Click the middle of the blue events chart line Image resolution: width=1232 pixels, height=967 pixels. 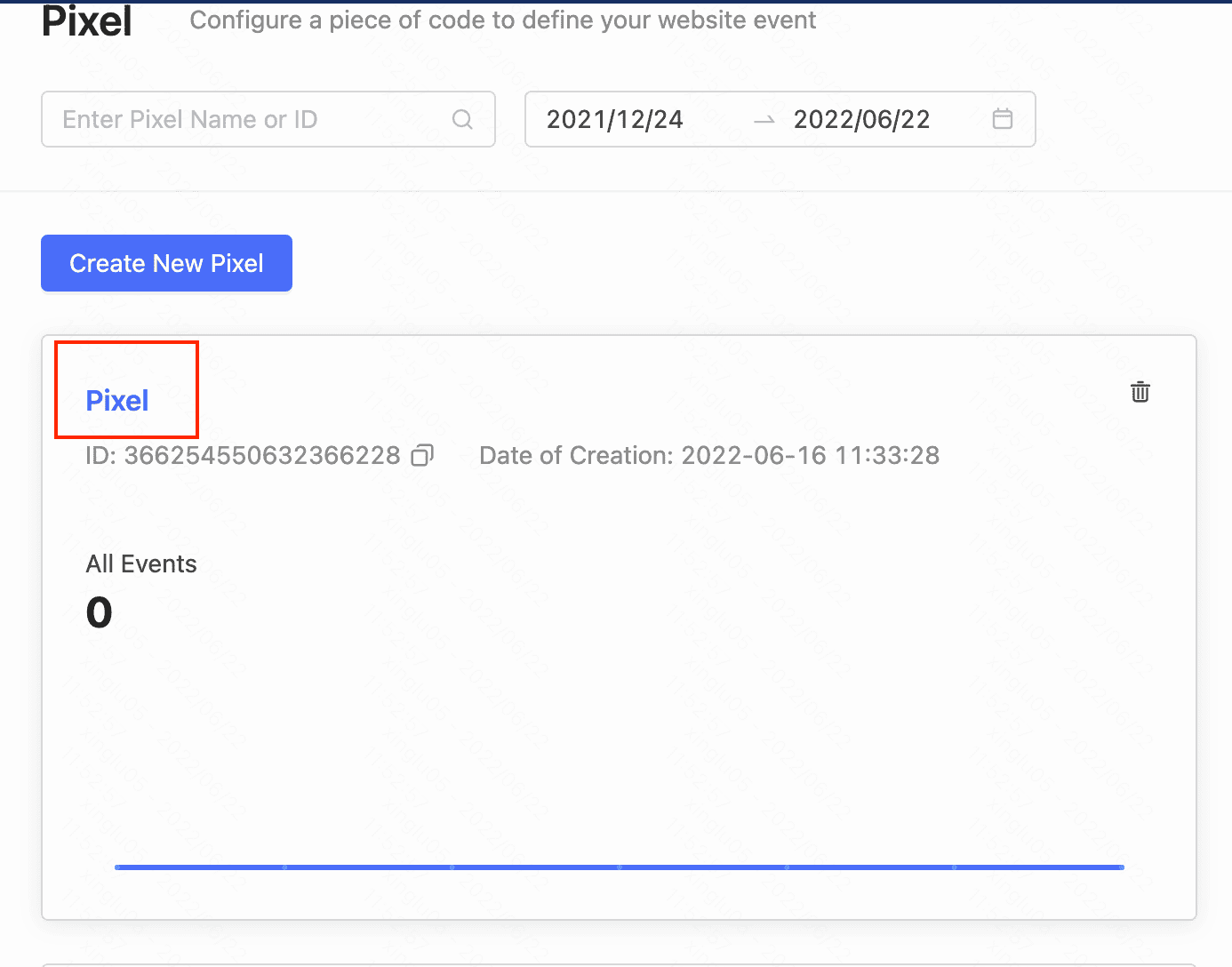[620, 867]
